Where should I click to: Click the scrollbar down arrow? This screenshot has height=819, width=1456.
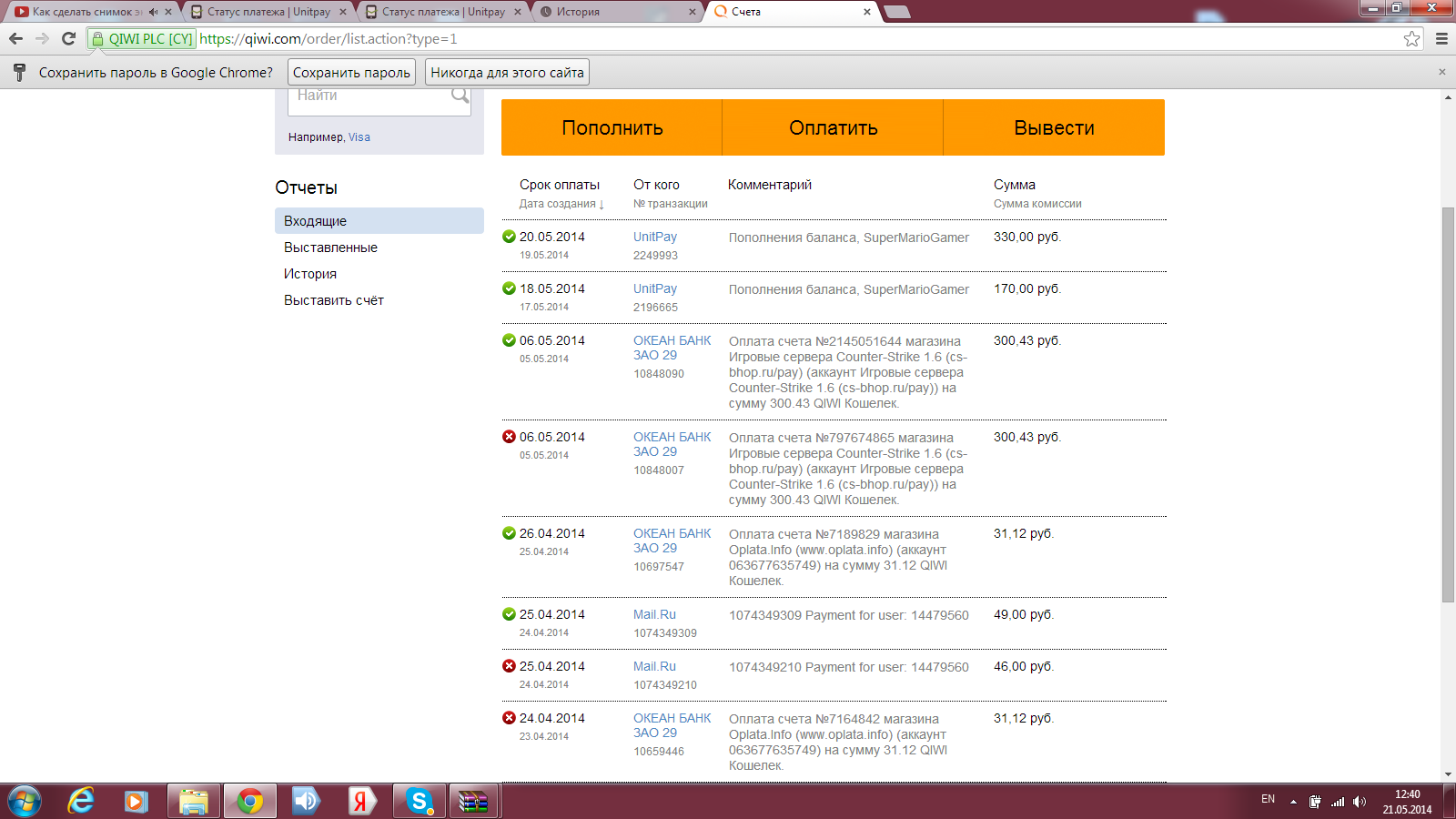[1448, 774]
